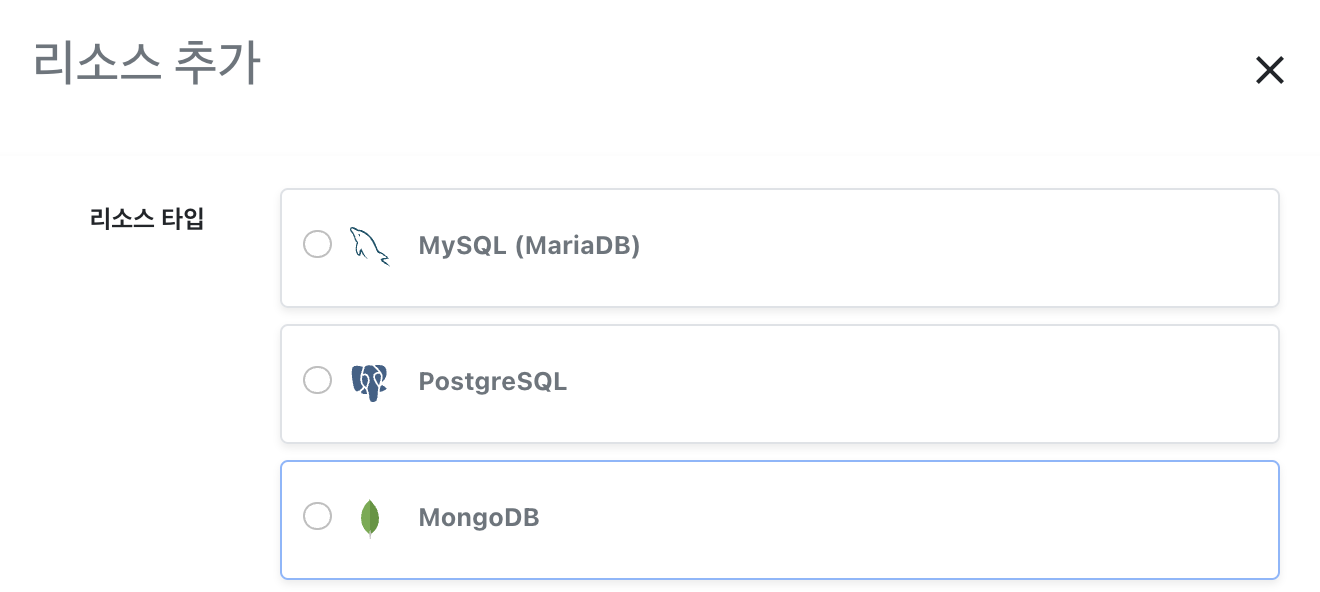
Task: Click the "MySQL (MariaDB)" text label
Action: pyautogui.click(x=529, y=245)
